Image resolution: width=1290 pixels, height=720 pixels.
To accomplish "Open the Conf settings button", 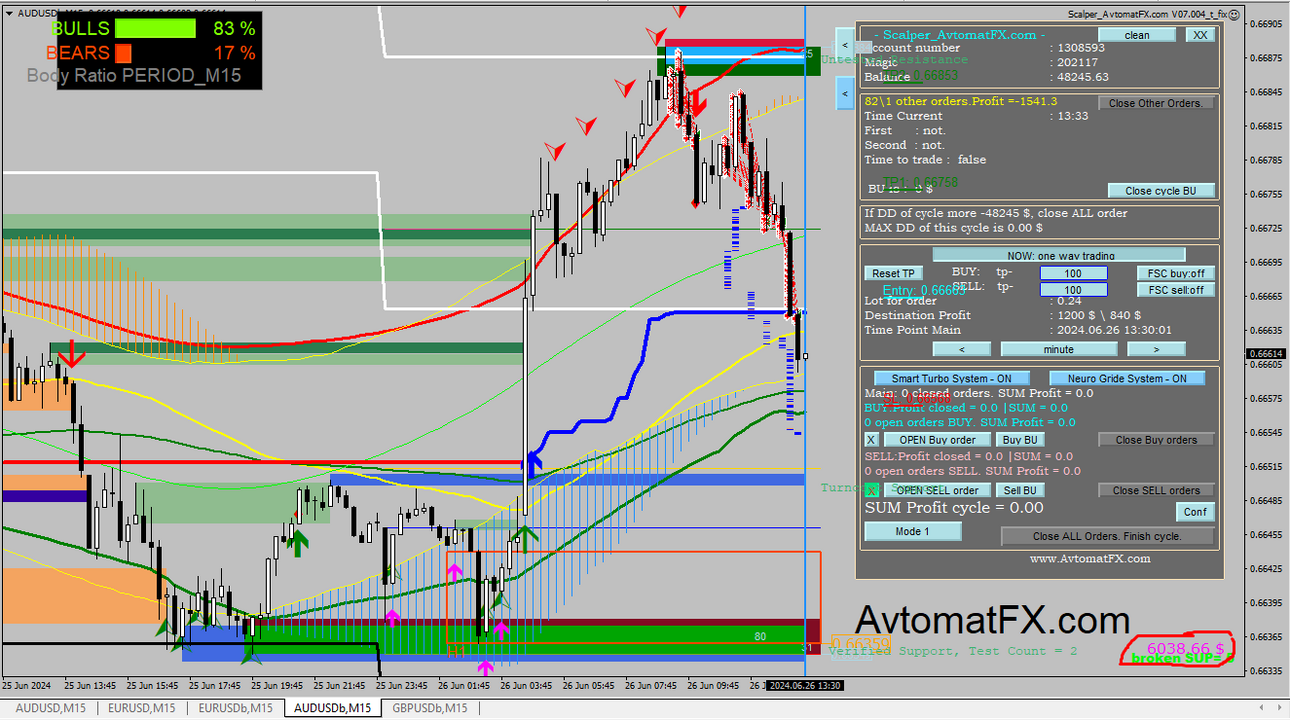I will (x=1195, y=512).
